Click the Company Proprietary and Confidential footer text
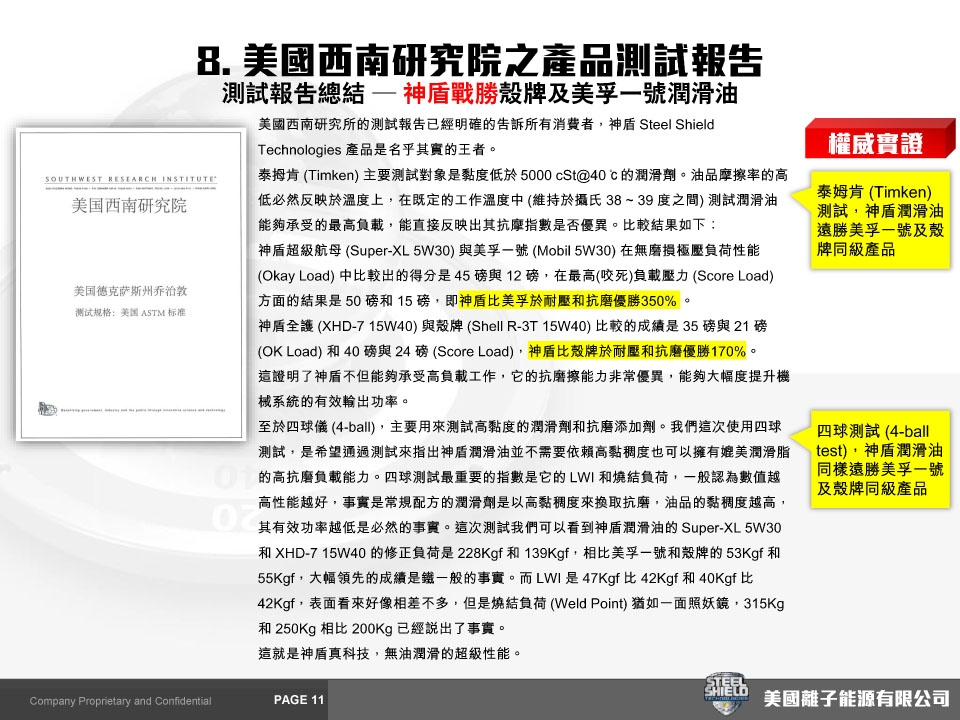 [120, 701]
